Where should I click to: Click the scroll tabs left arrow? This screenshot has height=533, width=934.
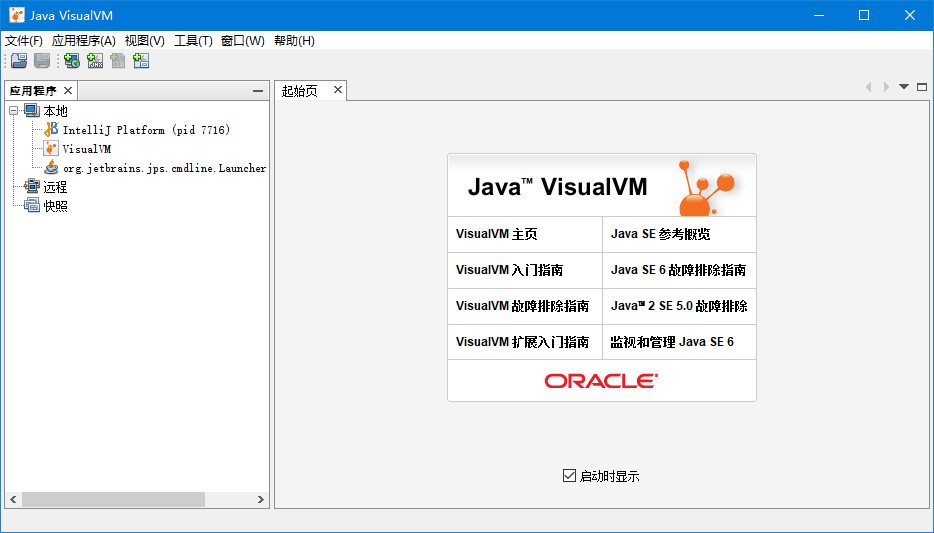[868, 87]
